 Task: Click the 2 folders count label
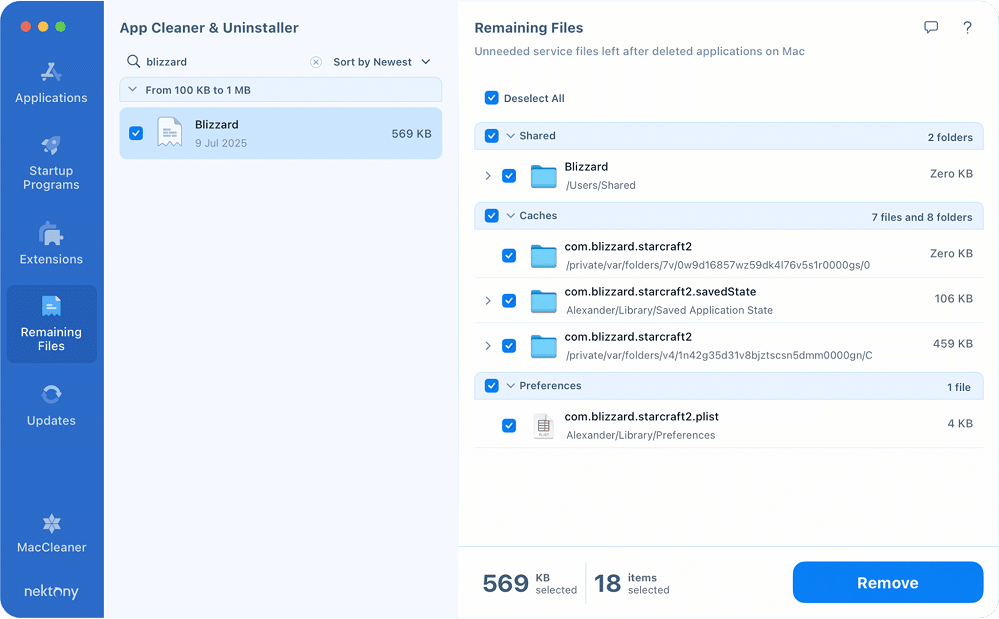[x=950, y=138]
